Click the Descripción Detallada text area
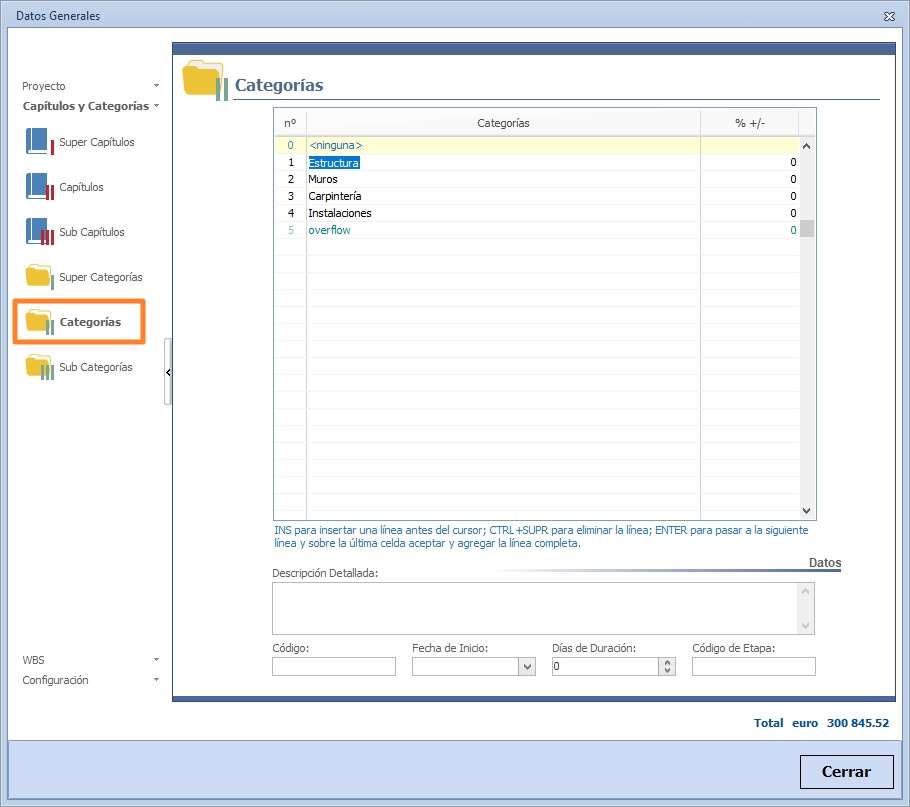910x807 pixels. coord(535,609)
